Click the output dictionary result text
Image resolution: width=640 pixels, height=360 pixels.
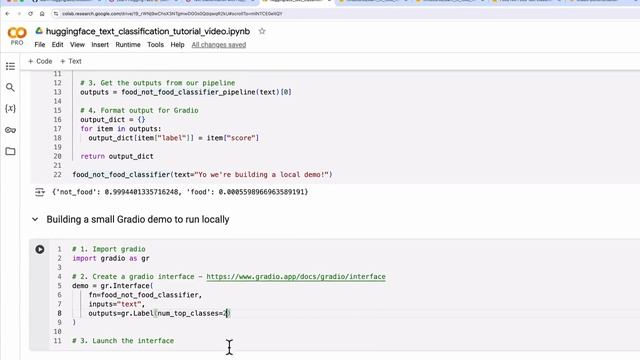(x=180, y=192)
